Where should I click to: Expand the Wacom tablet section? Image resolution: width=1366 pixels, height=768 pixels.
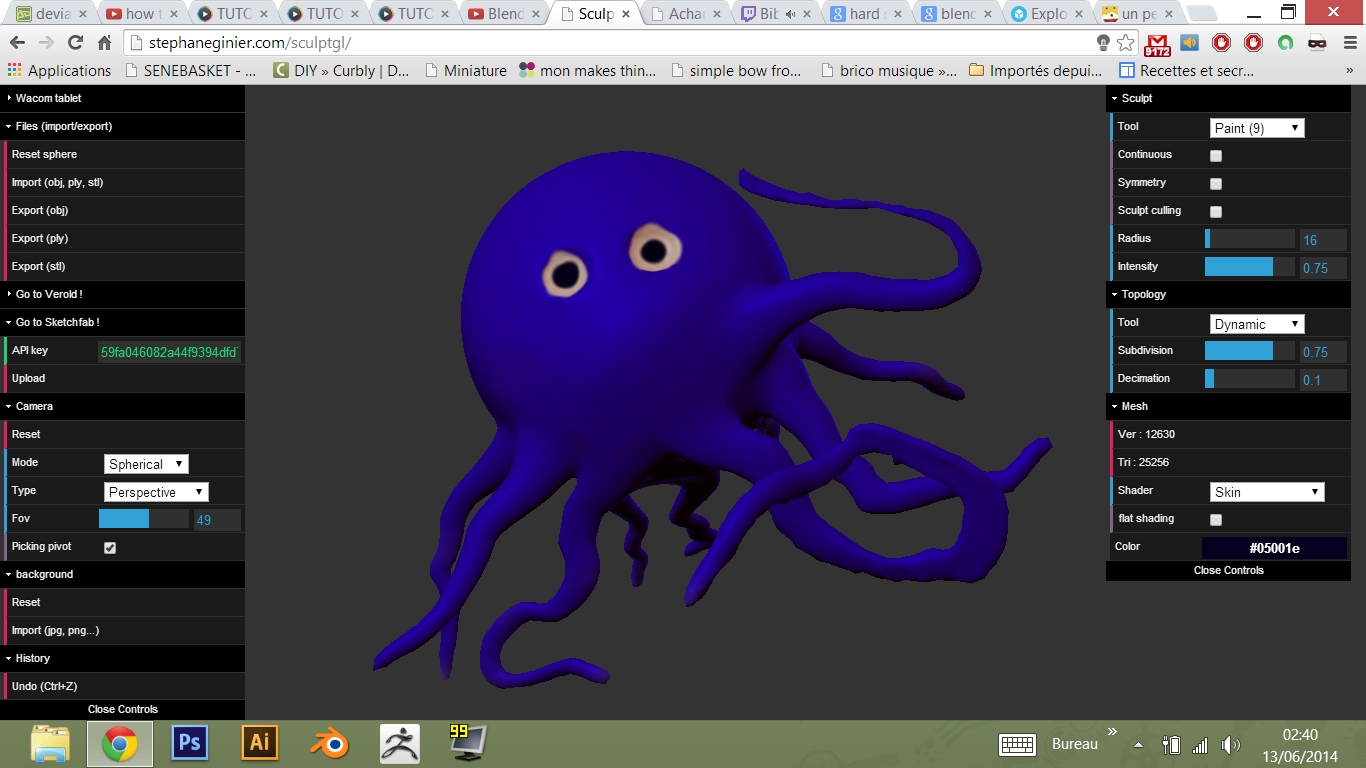coord(122,98)
